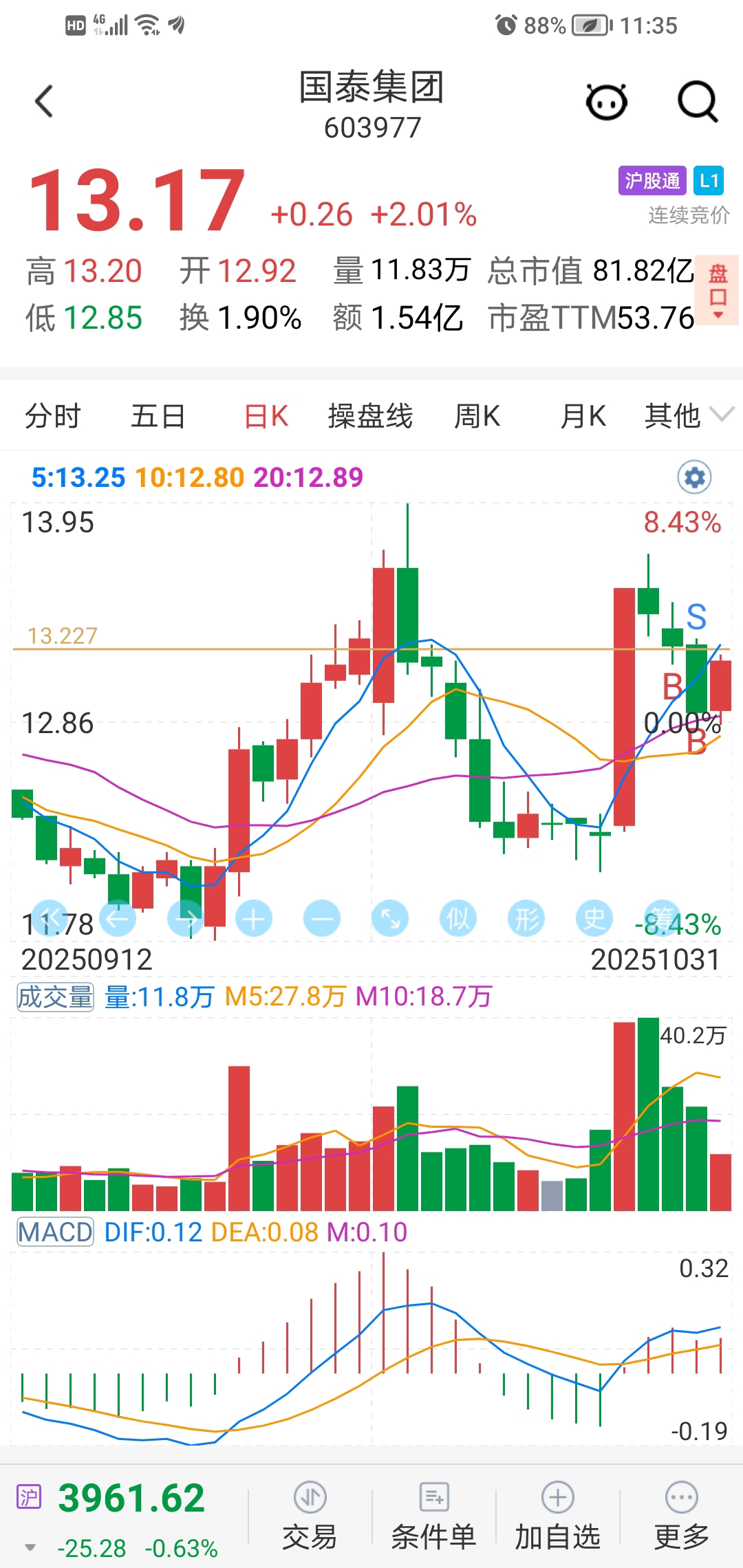Tap the battery status icon

(x=592, y=25)
